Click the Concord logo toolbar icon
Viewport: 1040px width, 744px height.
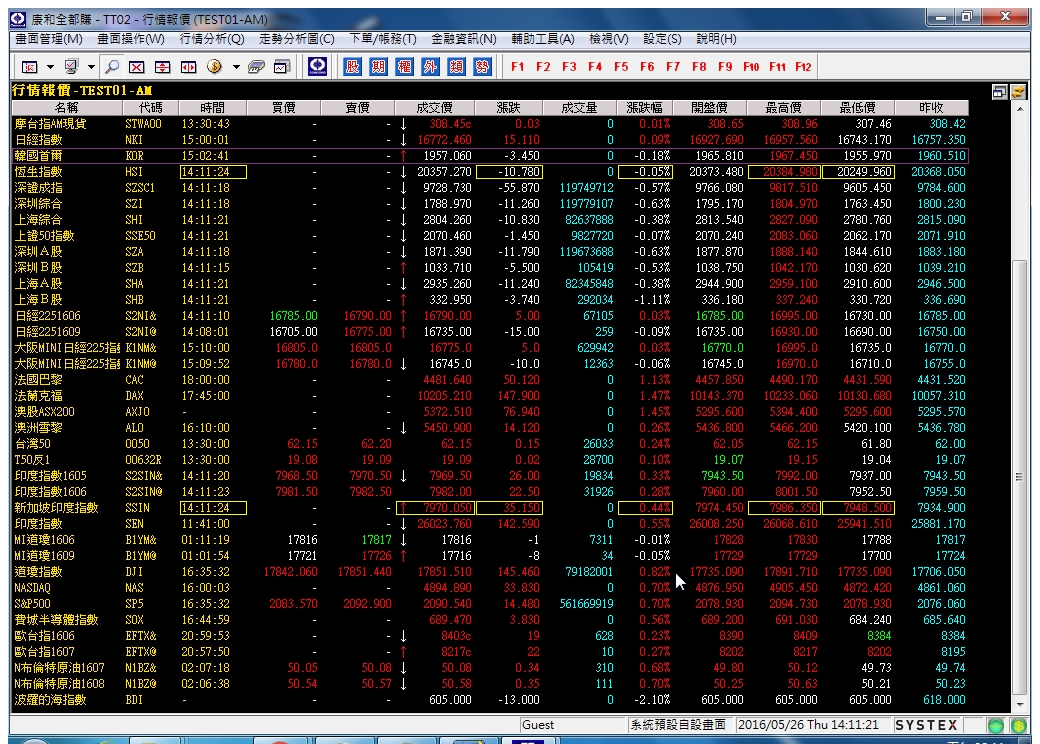click(318, 66)
